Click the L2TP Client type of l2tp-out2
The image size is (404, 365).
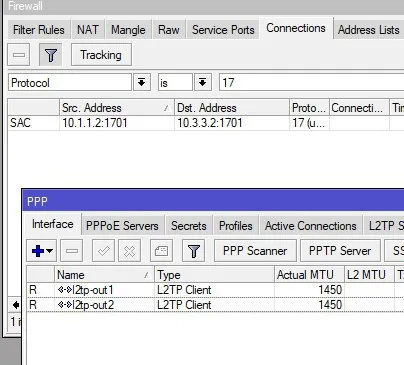(184, 305)
